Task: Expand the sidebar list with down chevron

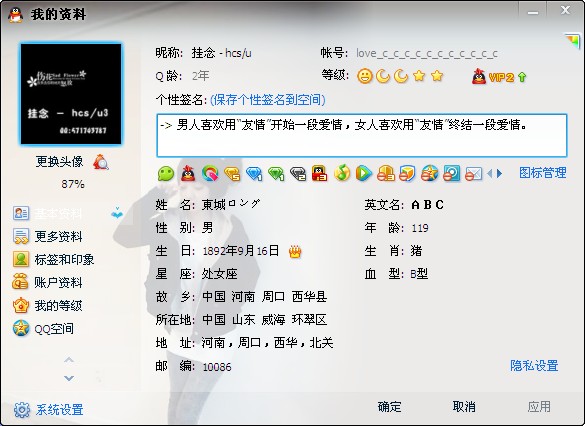Action: [69, 378]
